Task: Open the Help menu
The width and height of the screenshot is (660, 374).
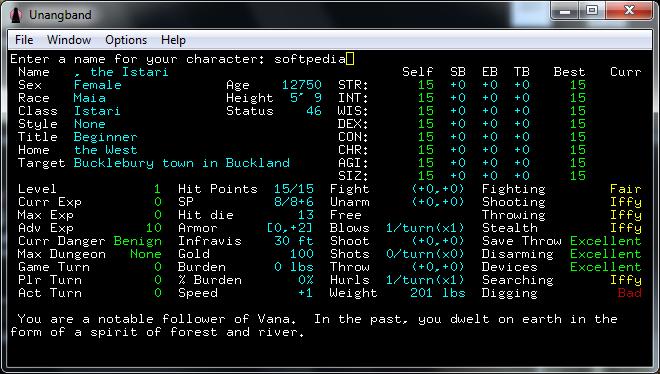Action: click(x=173, y=40)
